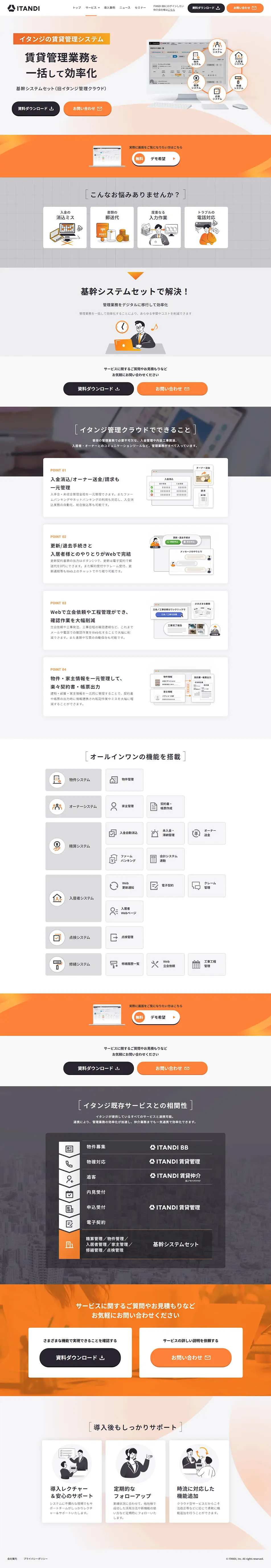Screen dimensions: 271x1568
Task: Open the ITANDI BB service link
Action: (x=169, y=1147)
